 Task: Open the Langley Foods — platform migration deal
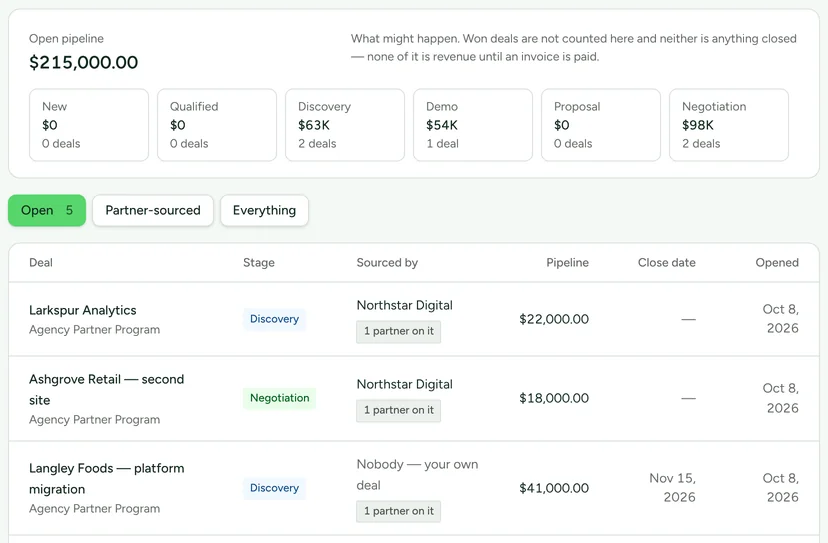107,479
